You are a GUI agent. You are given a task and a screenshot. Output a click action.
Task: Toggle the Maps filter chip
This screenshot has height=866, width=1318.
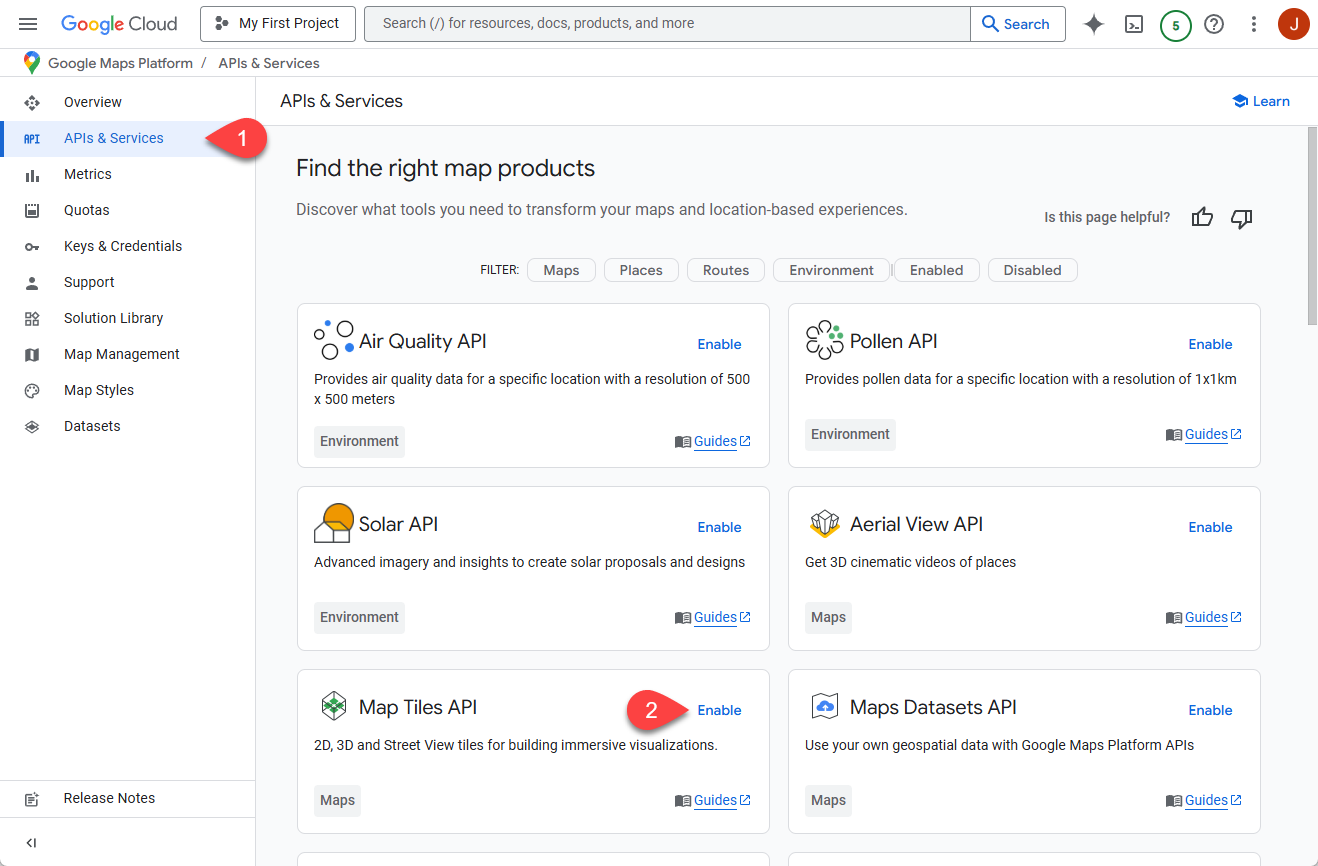point(561,270)
